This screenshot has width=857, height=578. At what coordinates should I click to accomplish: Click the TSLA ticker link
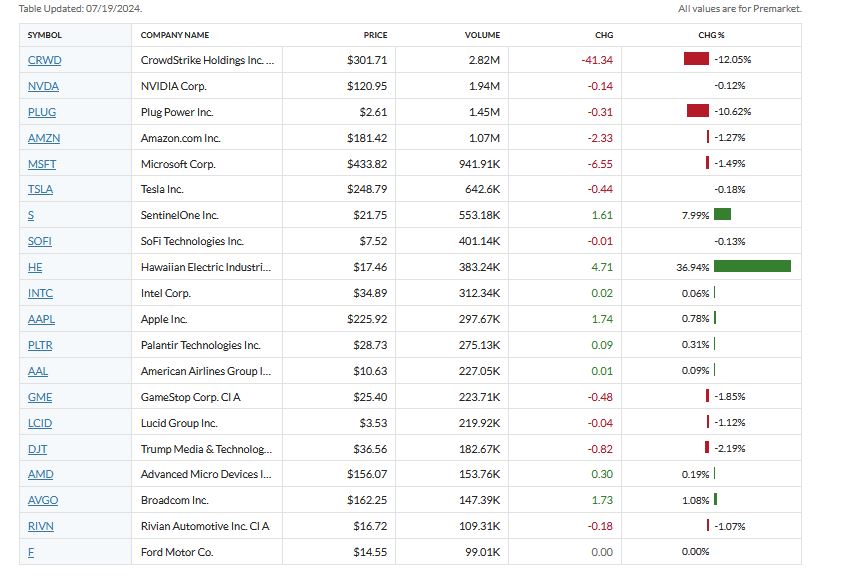coord(41,189)
